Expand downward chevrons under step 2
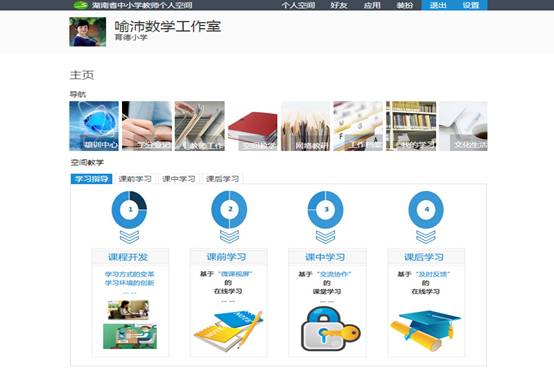This screenshot has width=554, height=370. pyautogui.click(x=229, y=237)
